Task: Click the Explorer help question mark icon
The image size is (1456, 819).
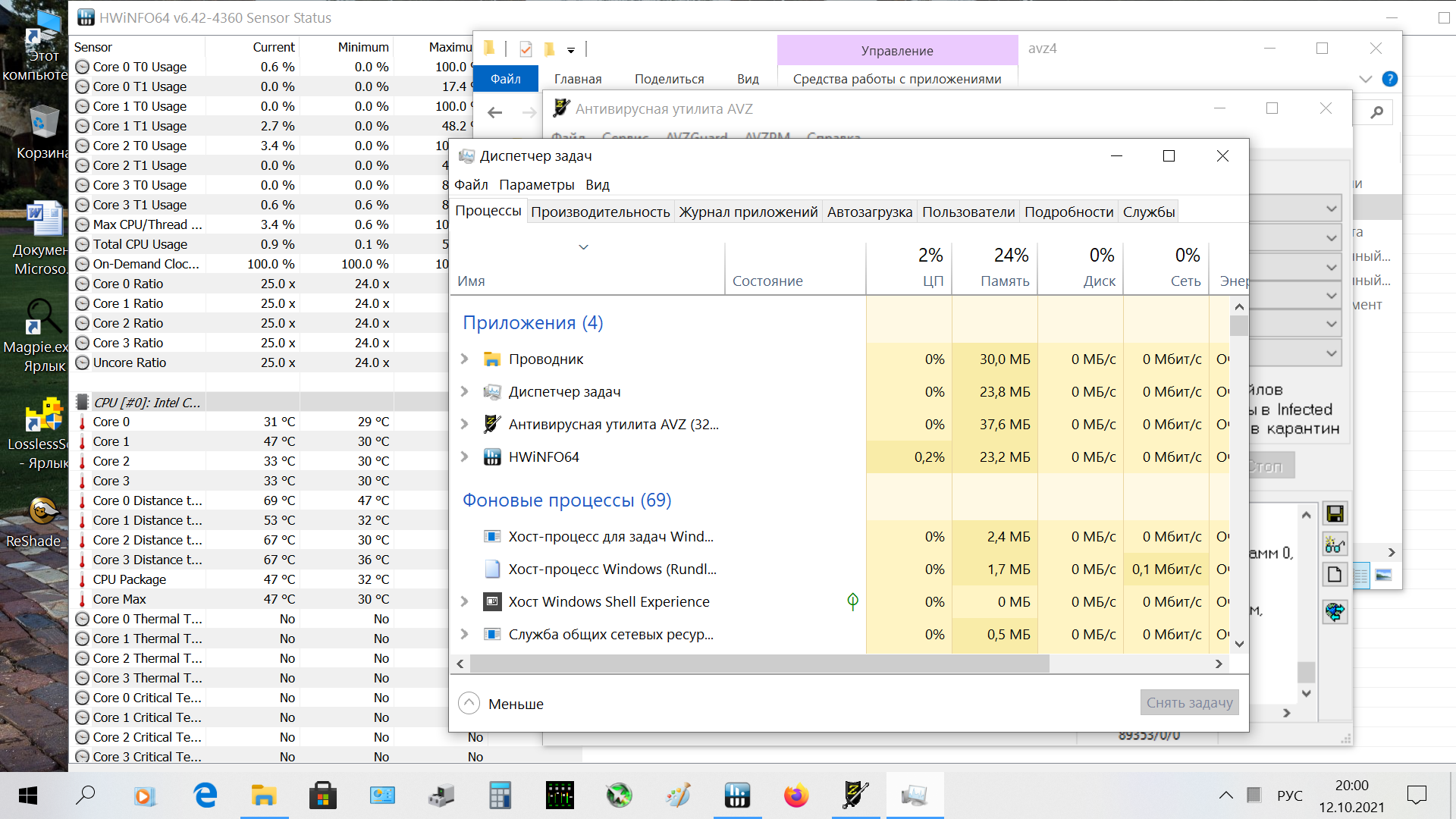Action: click(1389, 79)
